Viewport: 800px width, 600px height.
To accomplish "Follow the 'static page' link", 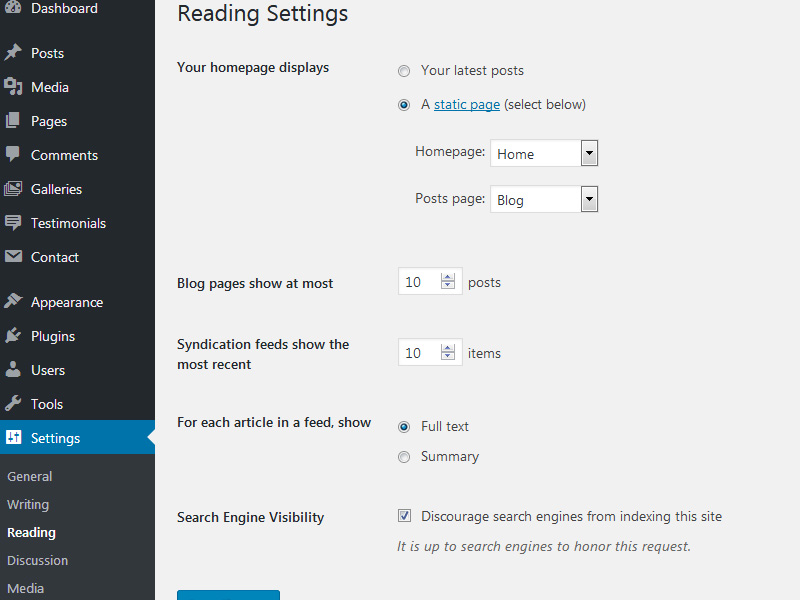I will (x=466, y=104).
